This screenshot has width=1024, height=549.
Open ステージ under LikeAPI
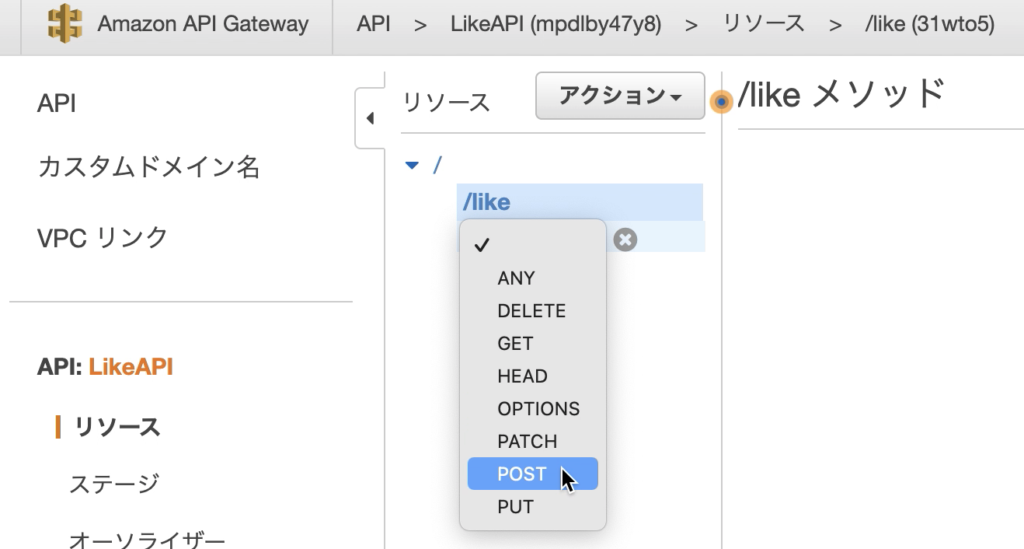114,484
